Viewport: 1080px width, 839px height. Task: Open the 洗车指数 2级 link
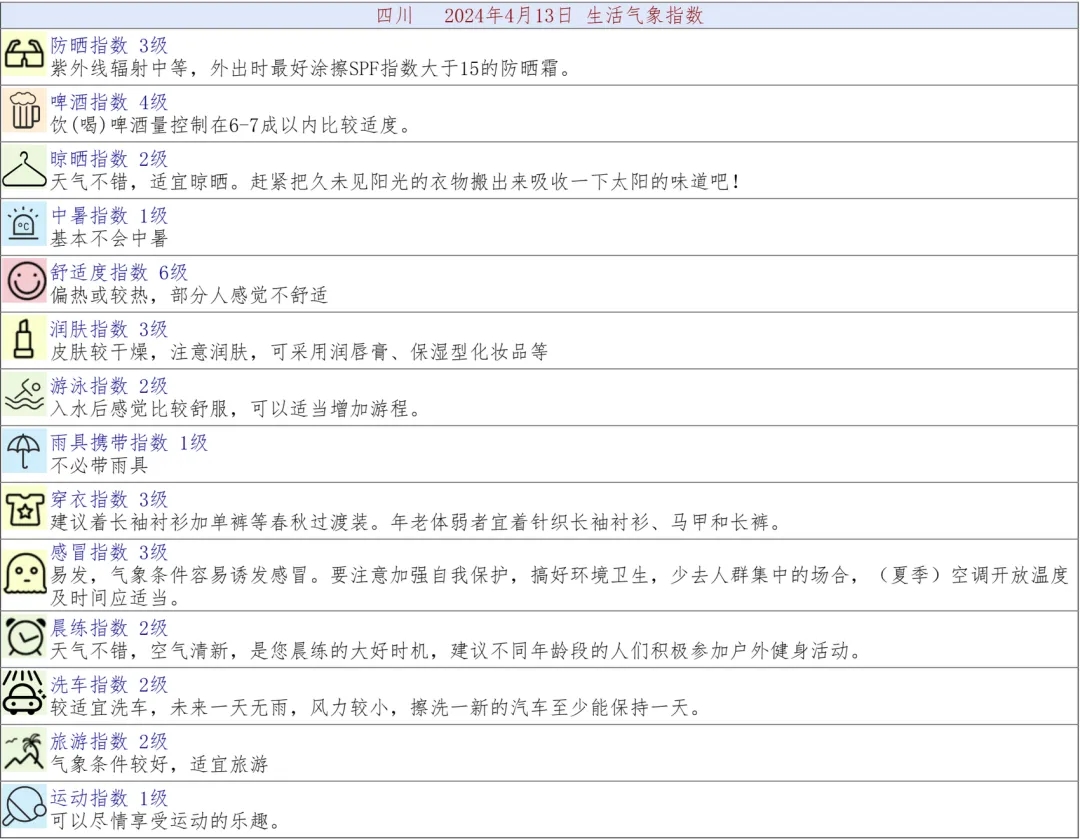pos(109,685)
